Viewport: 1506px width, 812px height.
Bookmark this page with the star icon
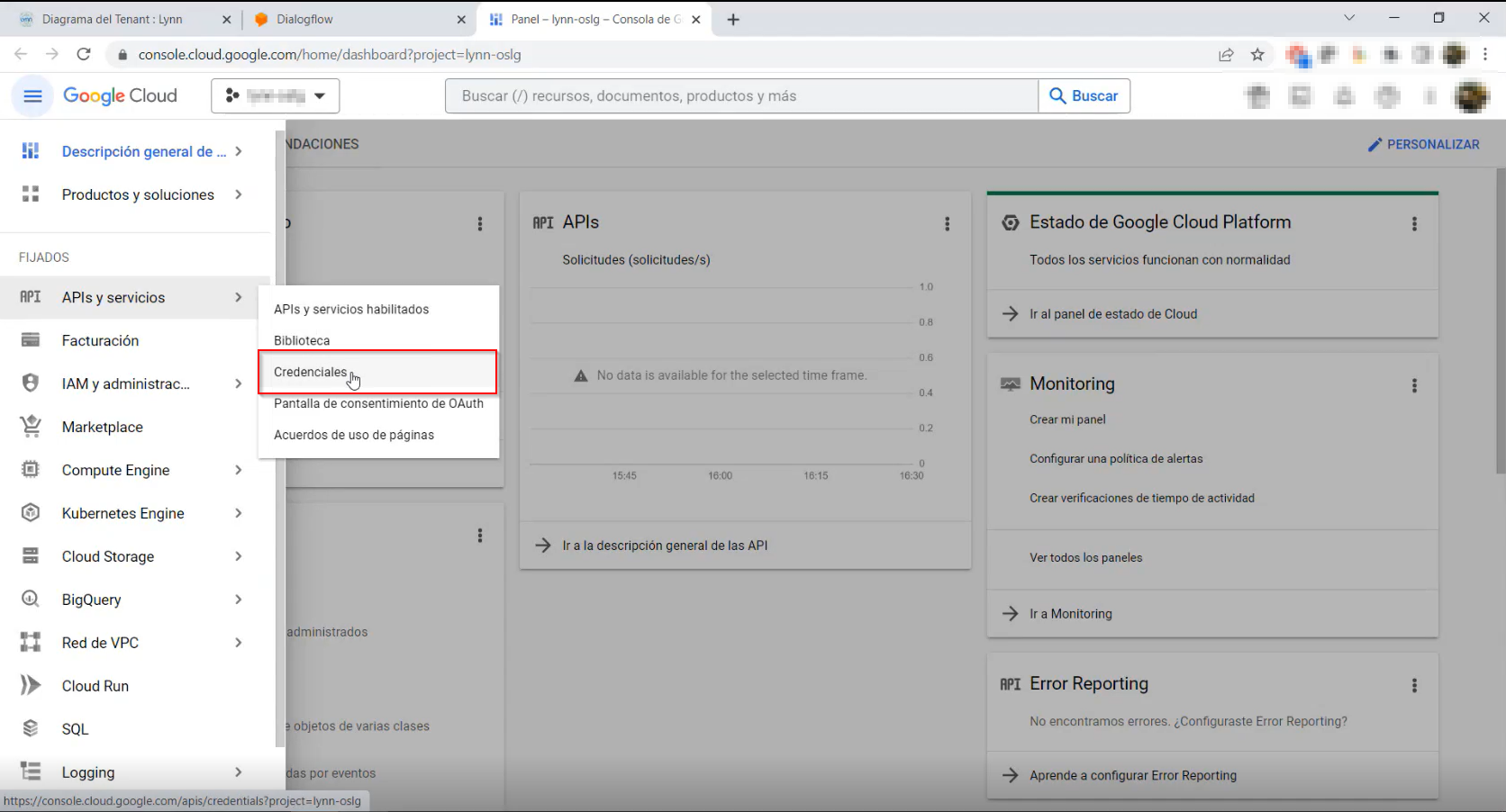click(x=1257, y=55)
